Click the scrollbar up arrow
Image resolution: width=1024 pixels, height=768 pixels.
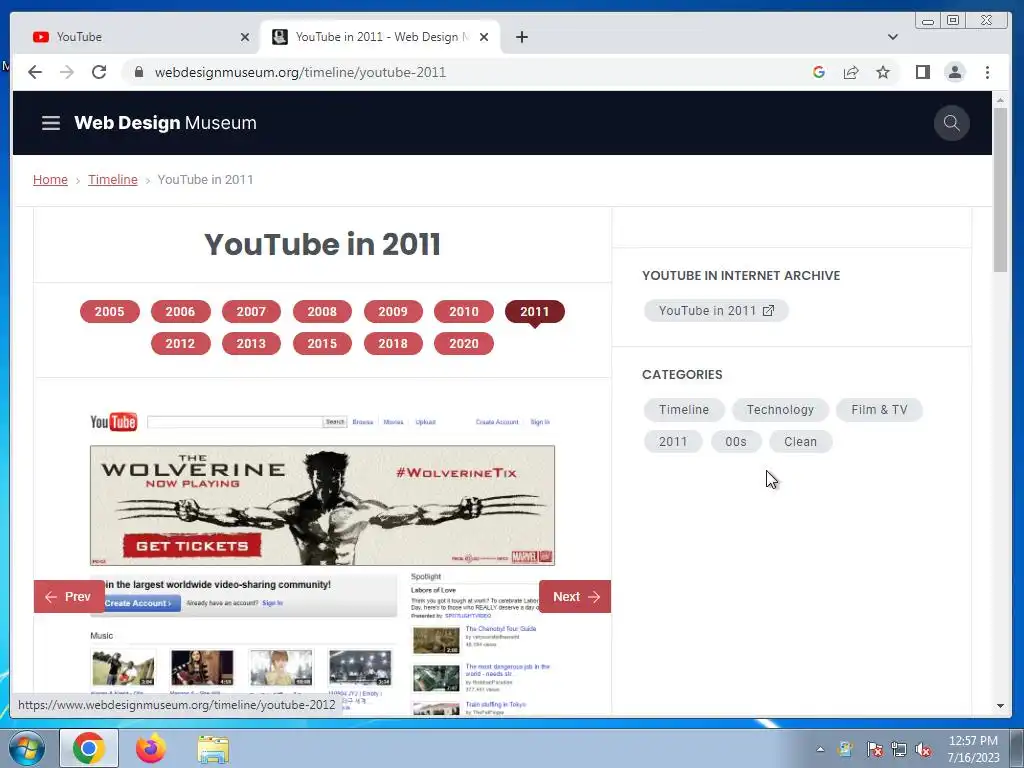(x=1000, y=100)
